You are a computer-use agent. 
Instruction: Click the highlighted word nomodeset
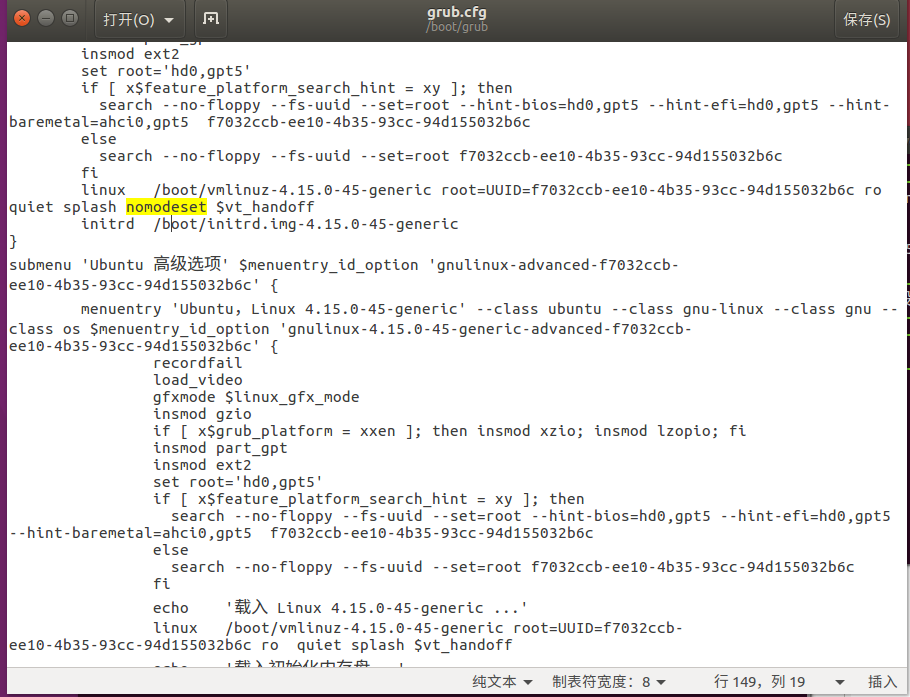pos(166,207)
